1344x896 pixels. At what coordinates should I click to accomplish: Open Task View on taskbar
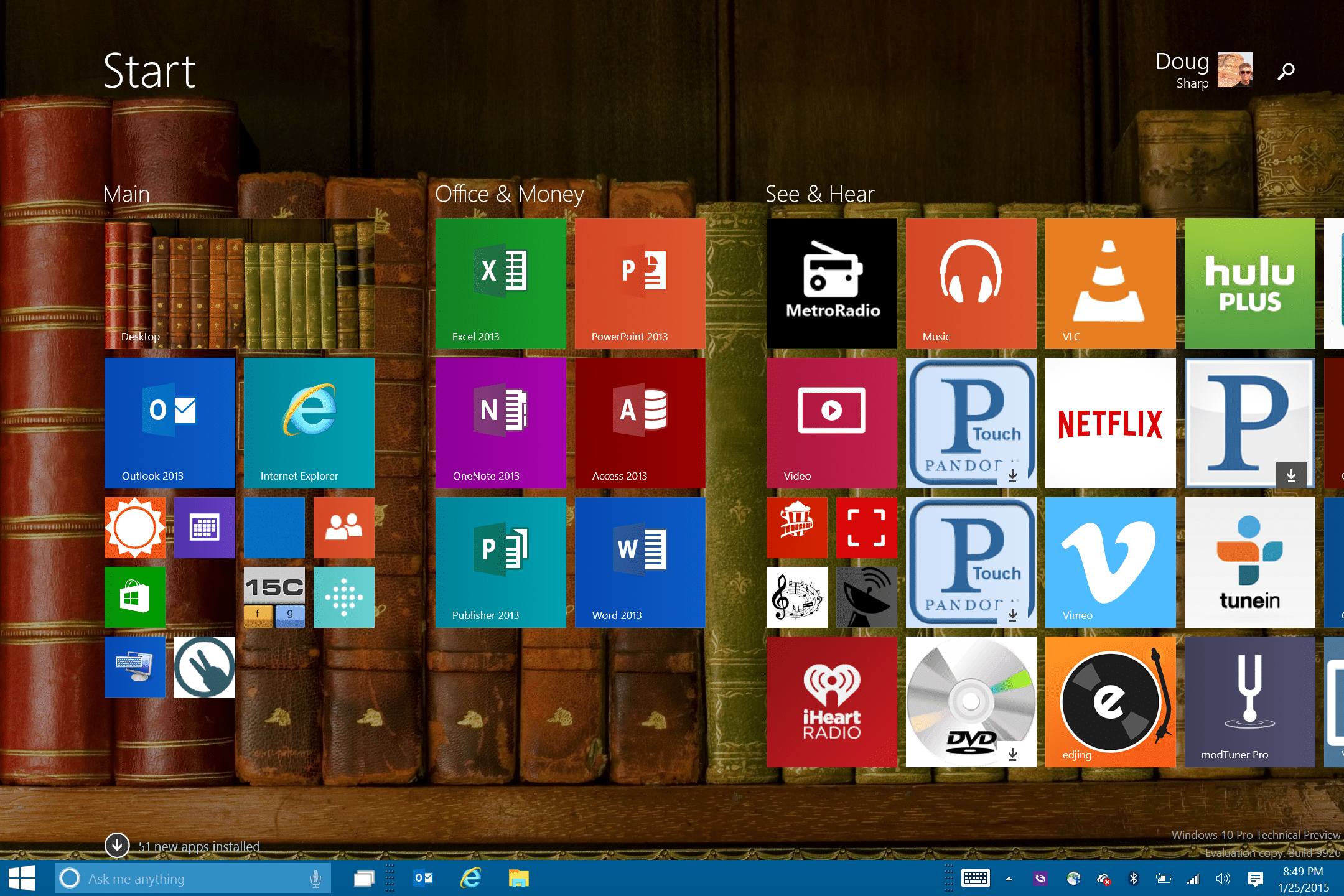tap(364, 879)
